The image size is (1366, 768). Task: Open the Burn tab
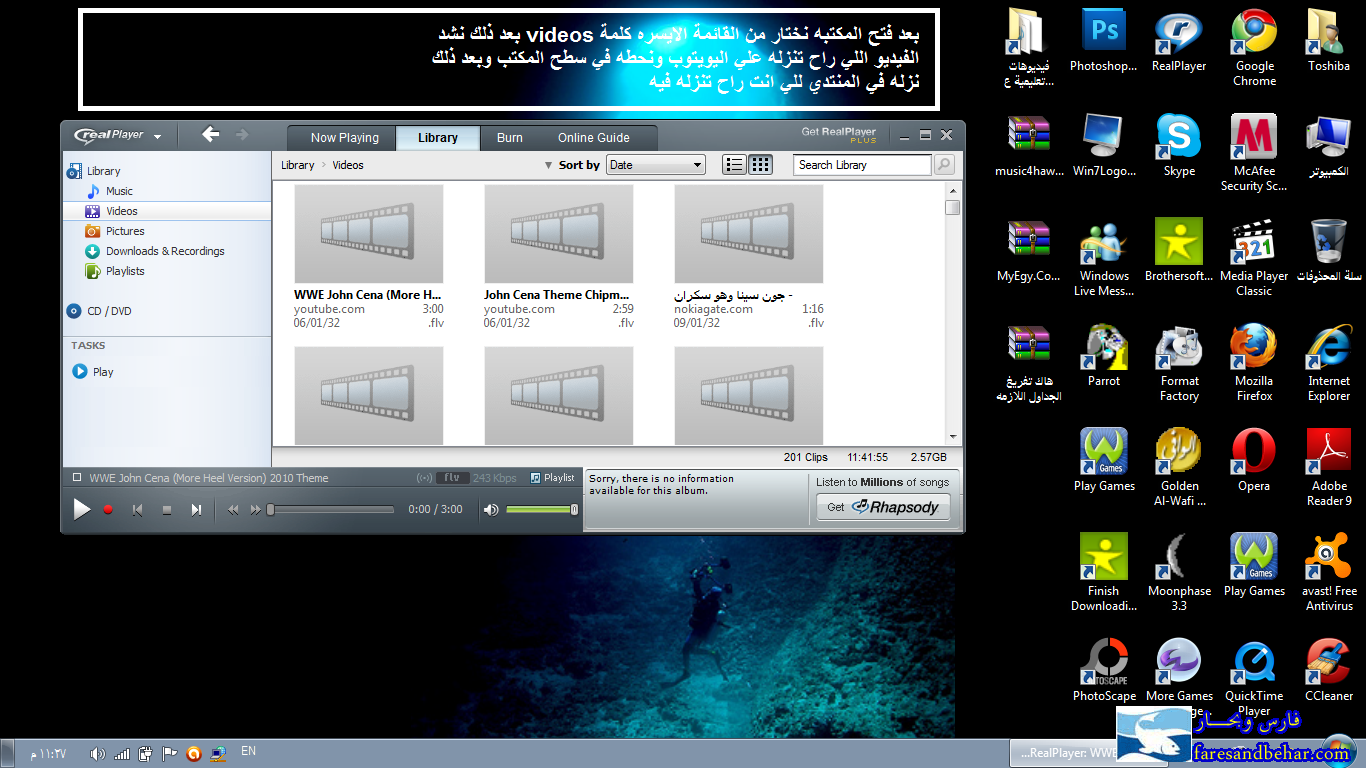tap(509, 138)
